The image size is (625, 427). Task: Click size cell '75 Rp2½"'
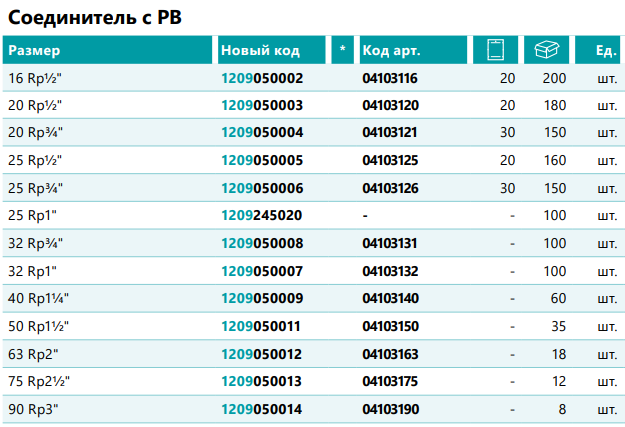39,381
